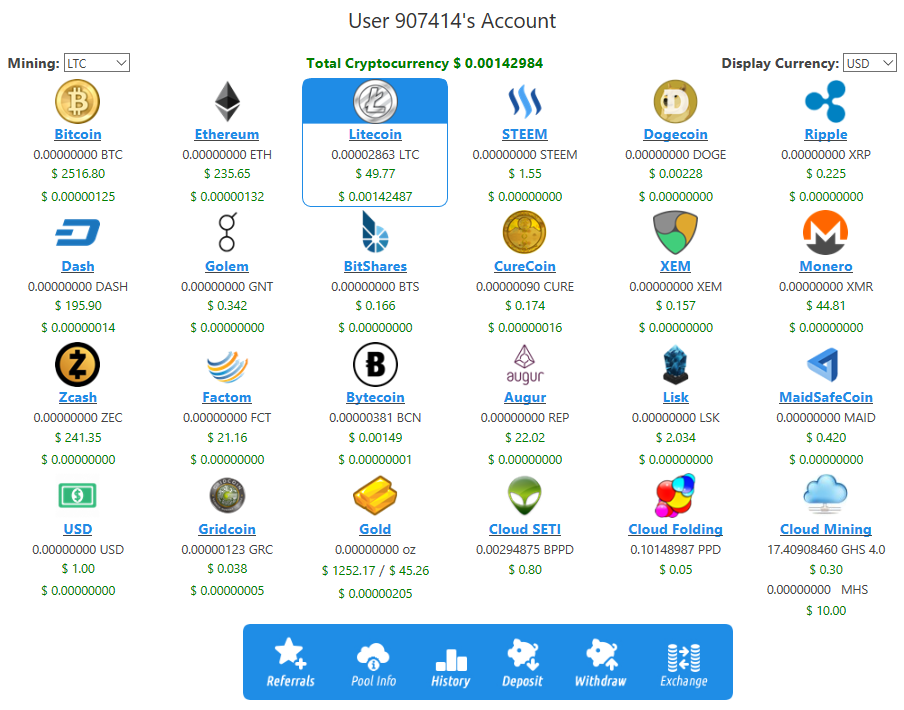
Task: Follow the Dogecoin link
Action: [676, 134]
